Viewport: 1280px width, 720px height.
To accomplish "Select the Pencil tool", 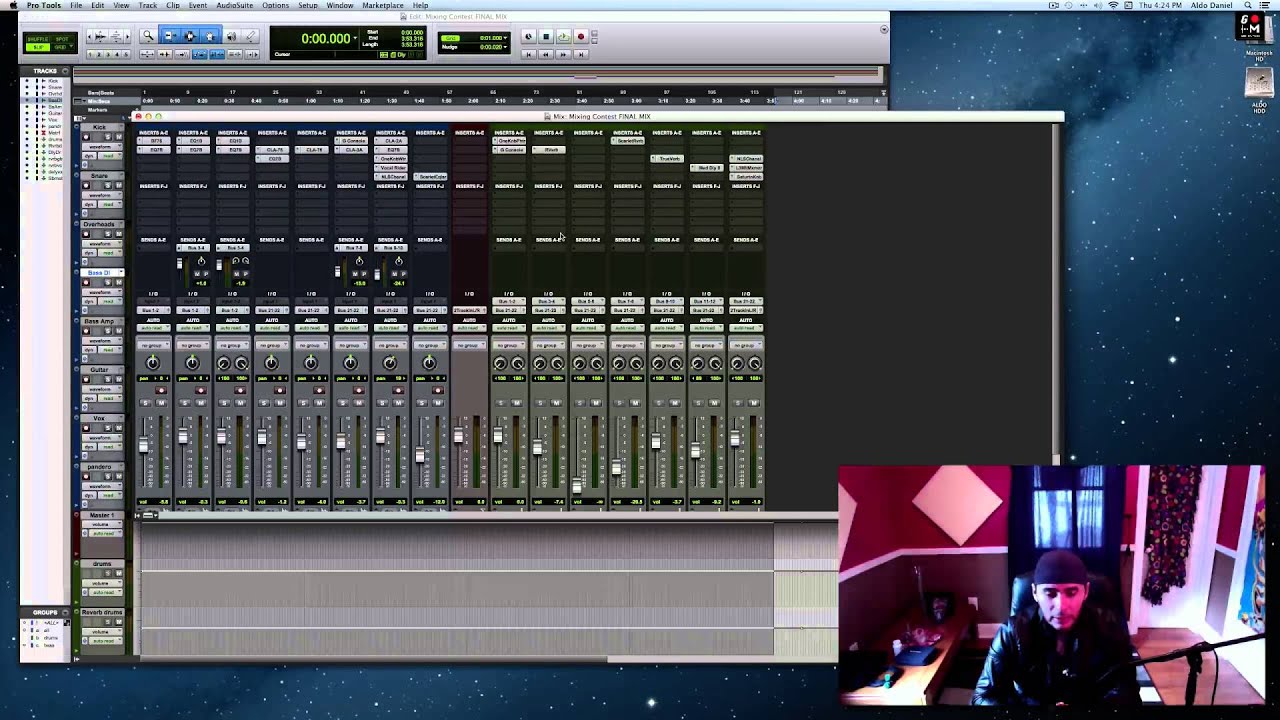I will 251,37.
